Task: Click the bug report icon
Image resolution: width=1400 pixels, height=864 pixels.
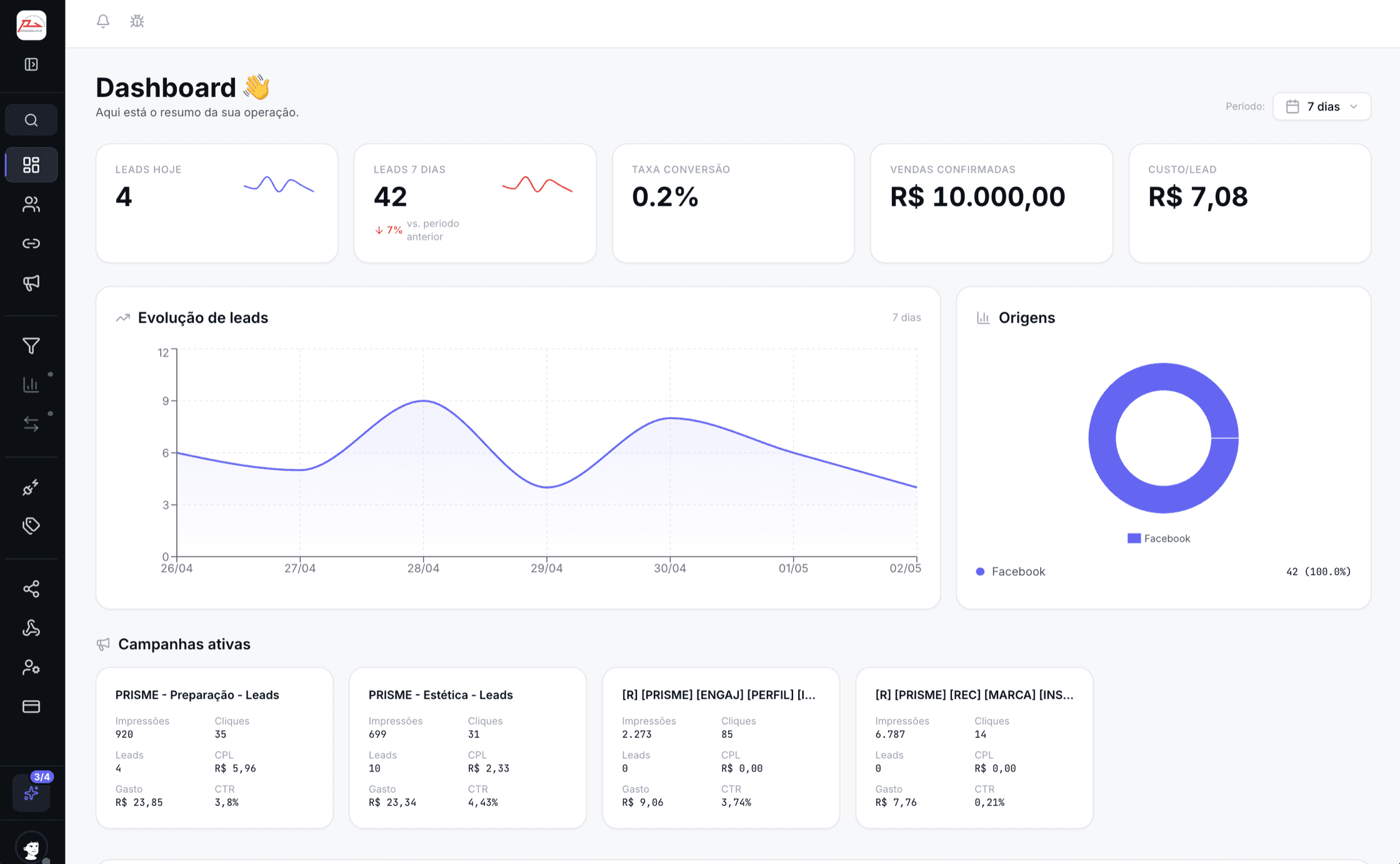Action: click(x=137, y=21)
